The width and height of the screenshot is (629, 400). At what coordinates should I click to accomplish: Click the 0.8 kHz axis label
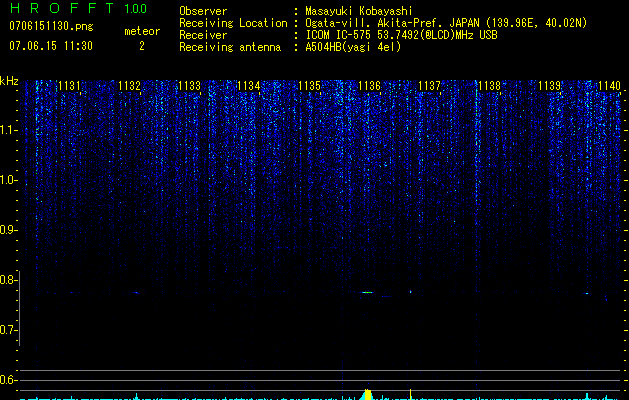click(x=8, y=280)
